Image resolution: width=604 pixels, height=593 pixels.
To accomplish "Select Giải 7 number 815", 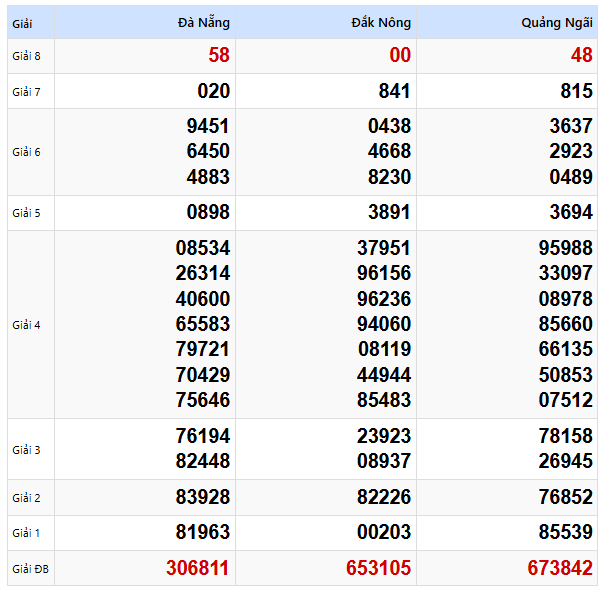I will coord(576,91).
